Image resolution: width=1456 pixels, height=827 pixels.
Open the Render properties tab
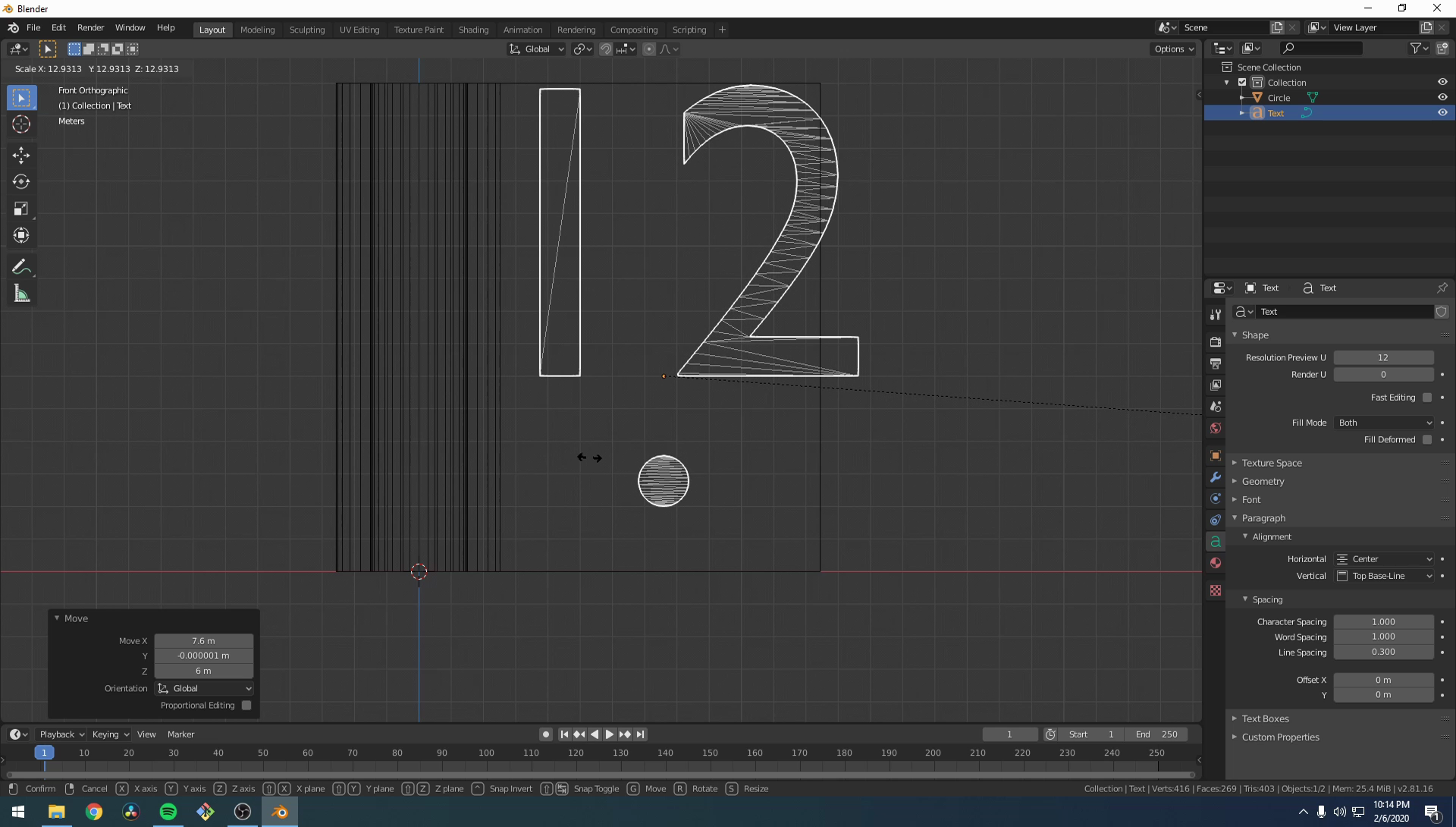coord(1216,341)
